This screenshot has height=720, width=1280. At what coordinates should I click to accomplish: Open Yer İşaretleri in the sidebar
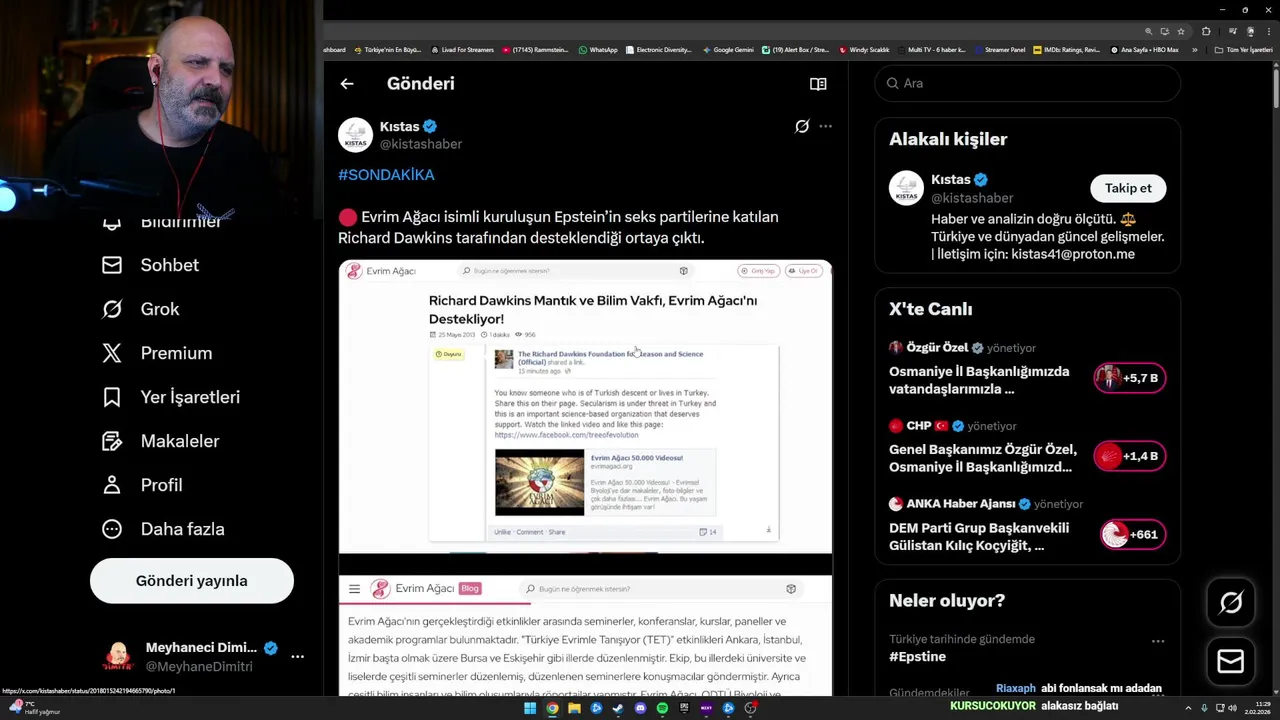tap(171, 397)
